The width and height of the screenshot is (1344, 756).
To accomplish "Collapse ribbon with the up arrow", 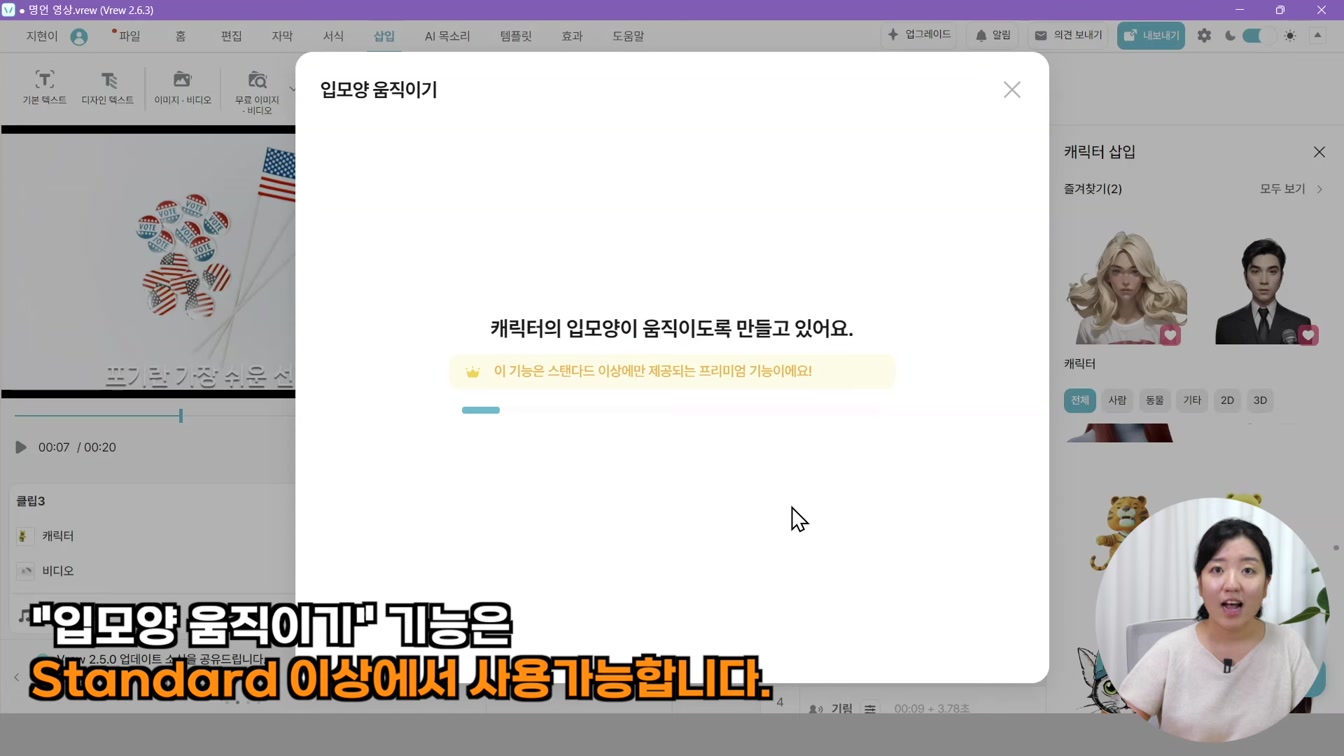I will point(1317,35).
